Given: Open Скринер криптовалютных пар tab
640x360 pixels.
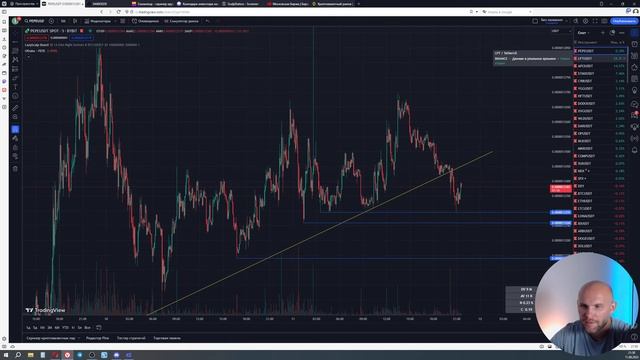Looking at the screenshot, I should pos(51,338).
